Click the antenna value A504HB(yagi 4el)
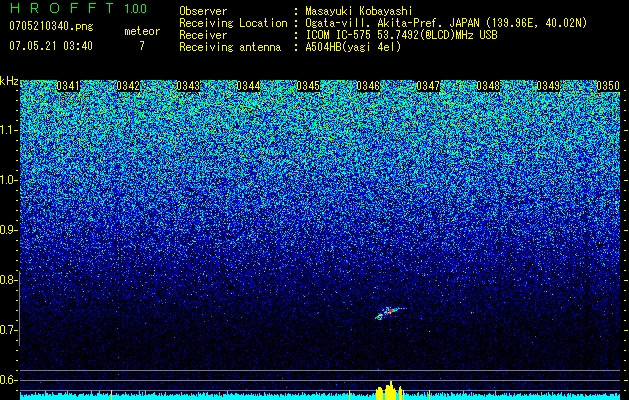 353,47
